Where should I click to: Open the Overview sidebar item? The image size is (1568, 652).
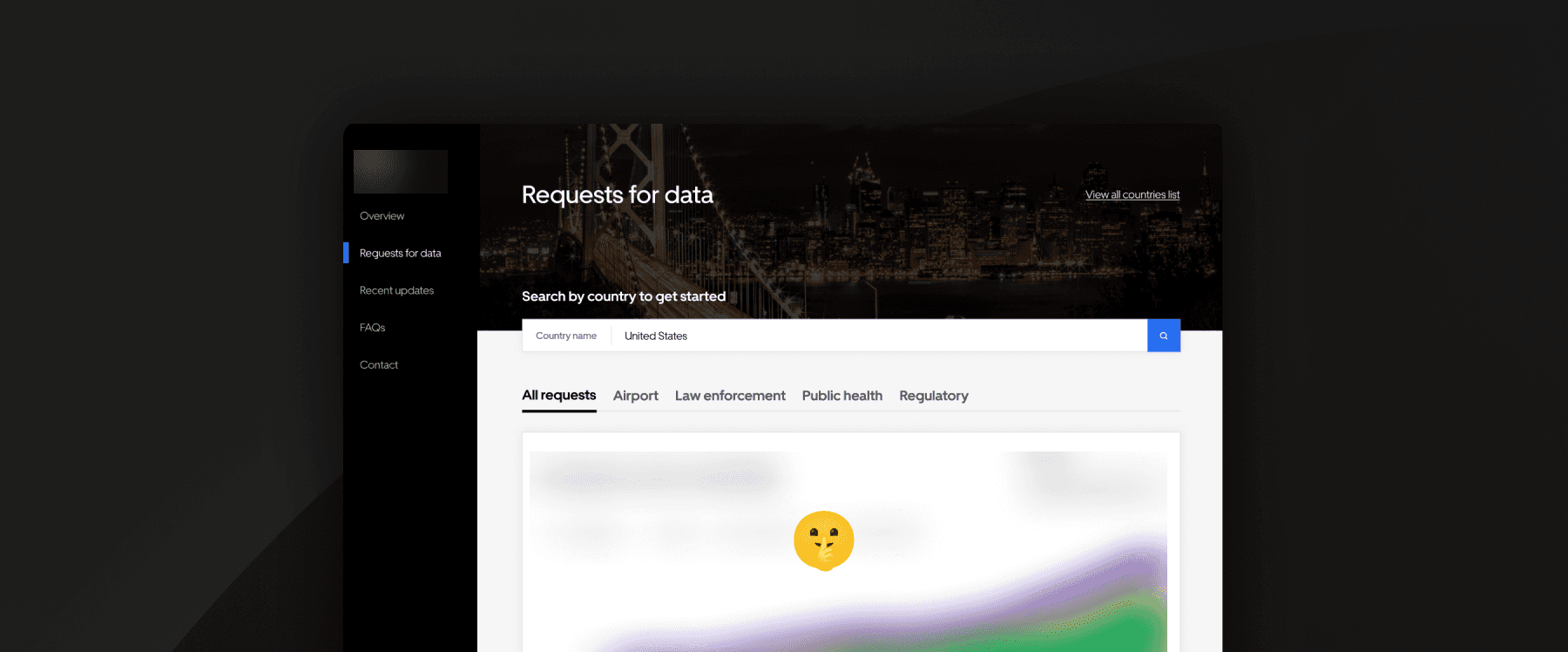382,216
